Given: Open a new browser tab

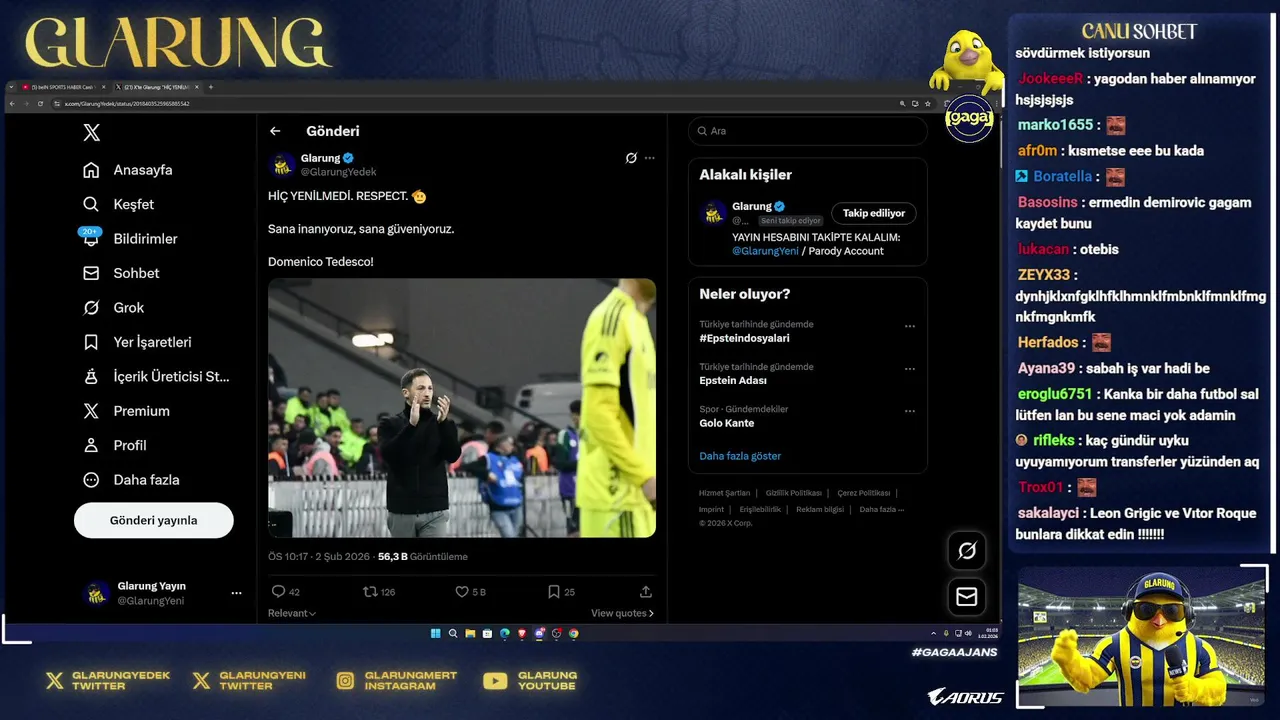Looking at the screenshot, I should [211, 87].
